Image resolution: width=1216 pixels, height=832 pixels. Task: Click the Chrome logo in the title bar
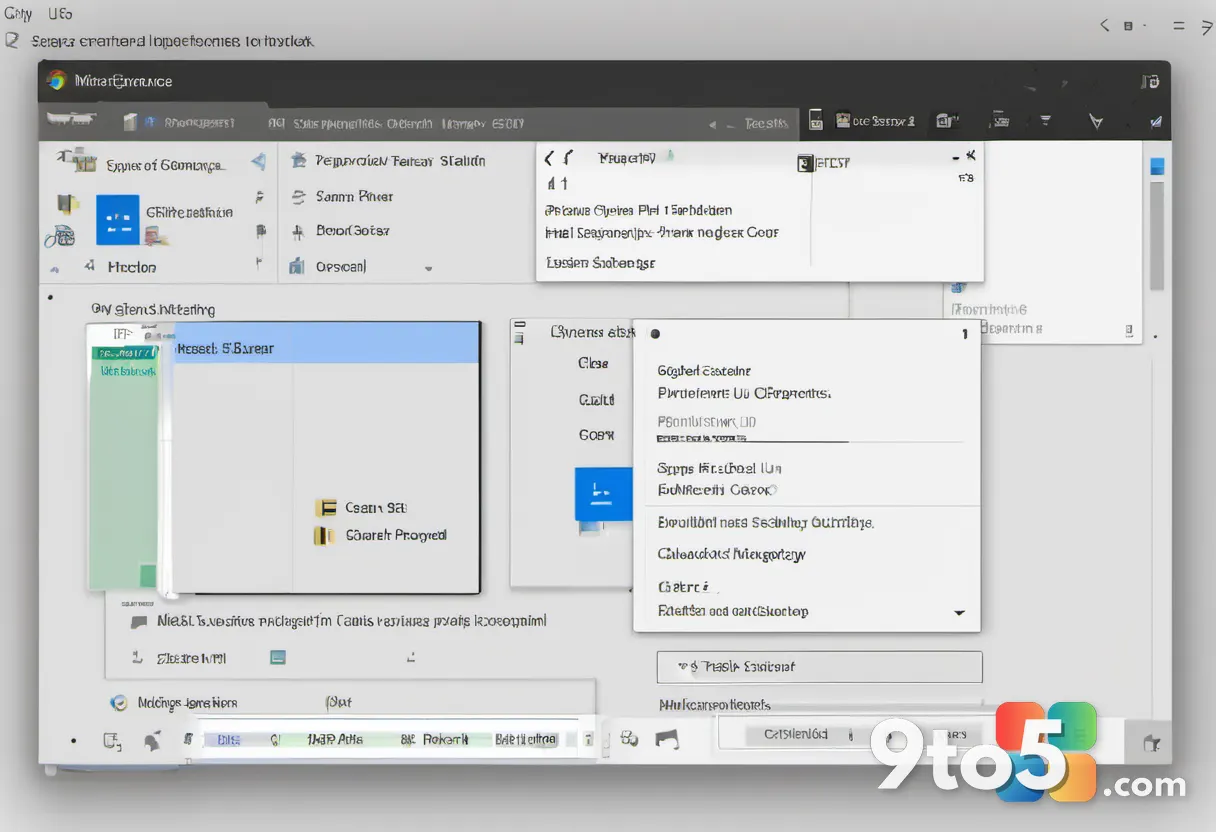point(56,81)
